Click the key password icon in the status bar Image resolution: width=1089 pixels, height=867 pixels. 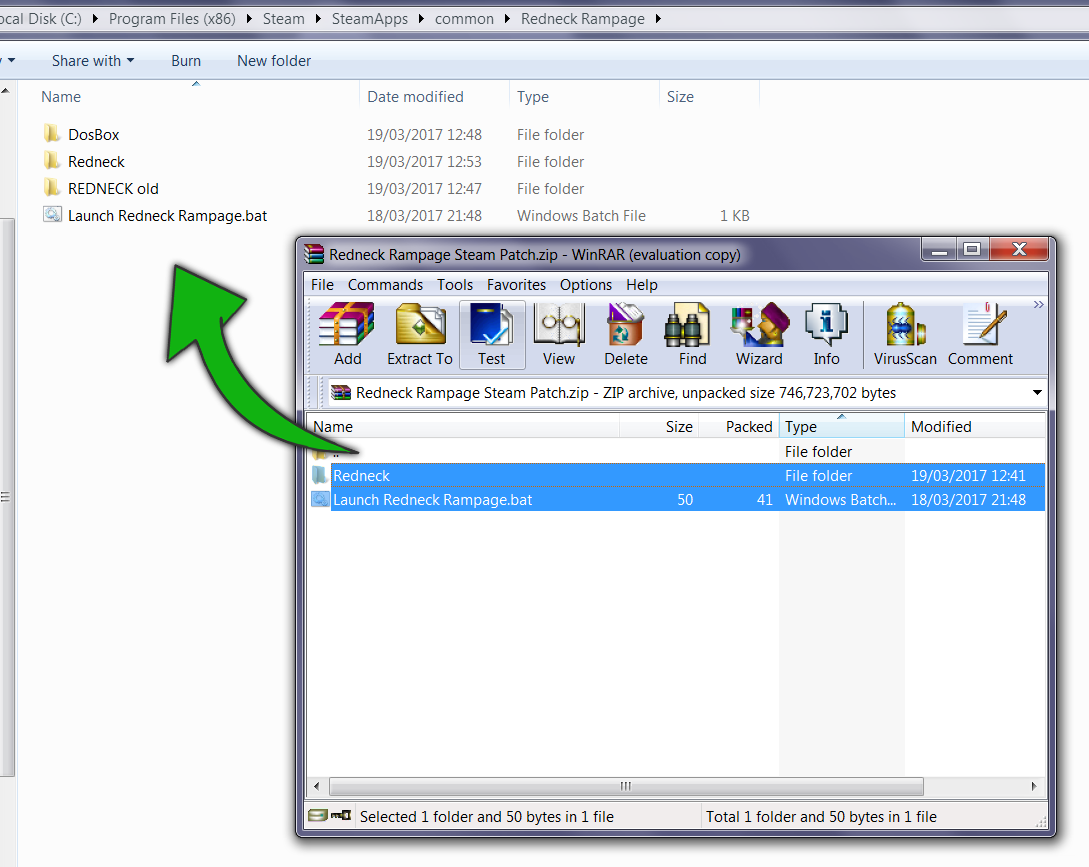point(341,816)
